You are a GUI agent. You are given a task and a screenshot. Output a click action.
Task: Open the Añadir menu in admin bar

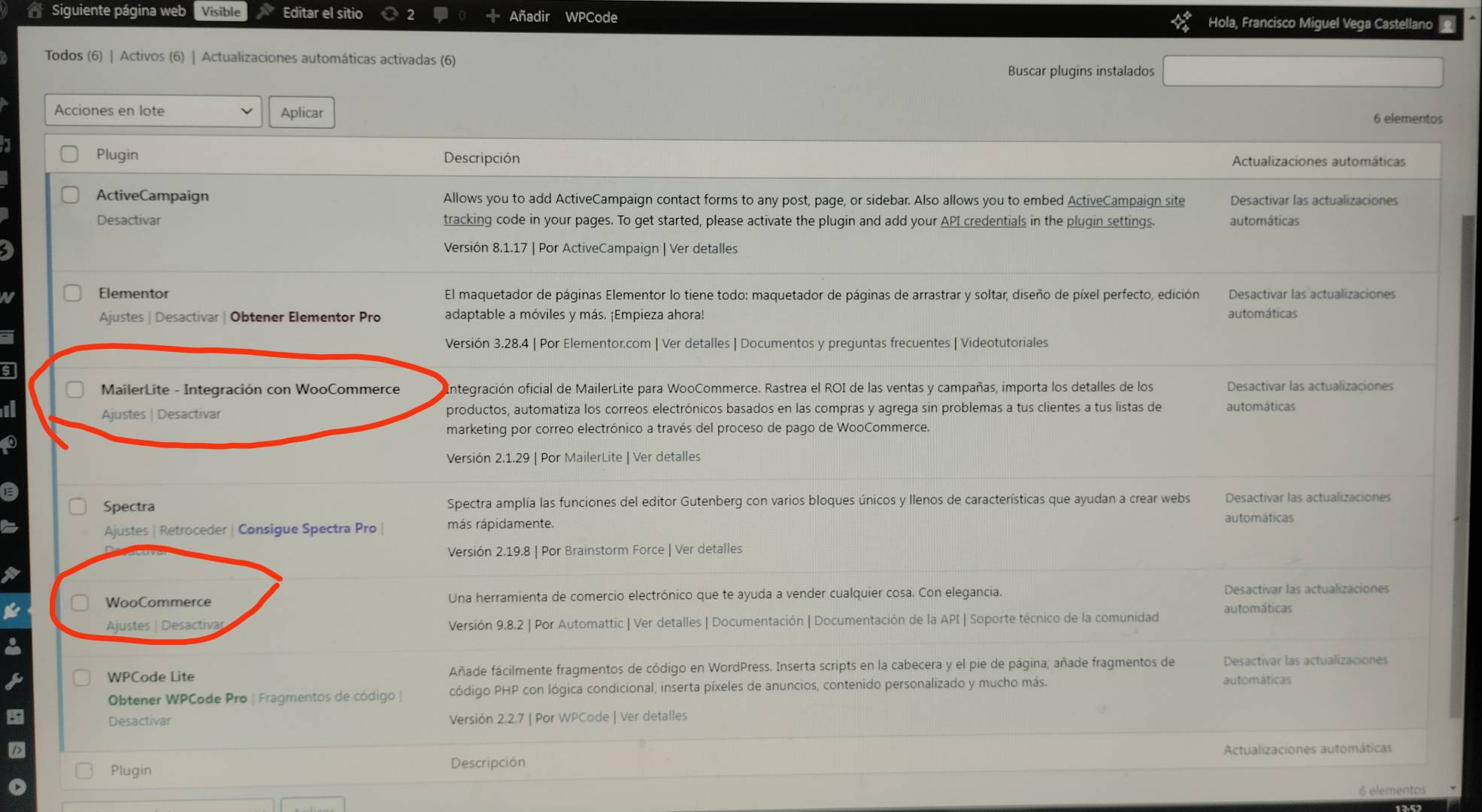tap(529, 17)
